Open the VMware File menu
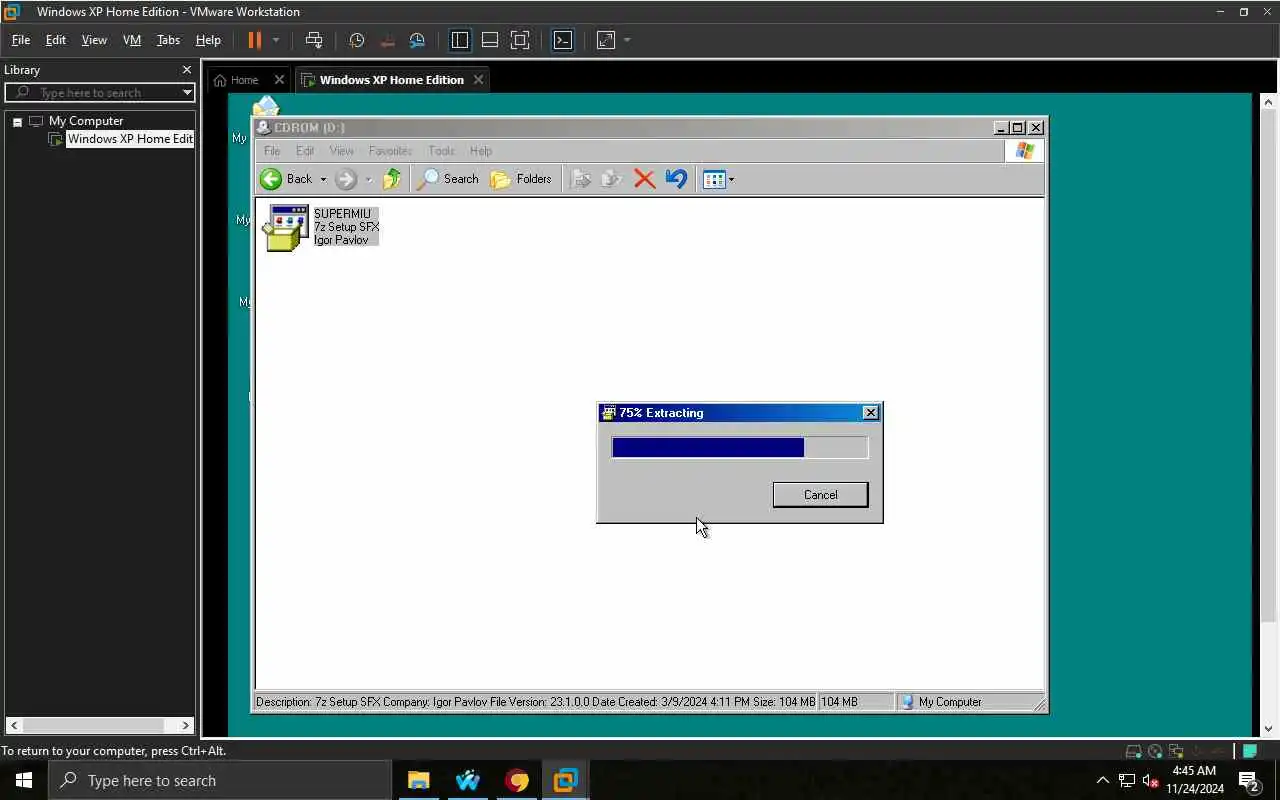Screen dimensions: 1280x800 pos(20,40)
